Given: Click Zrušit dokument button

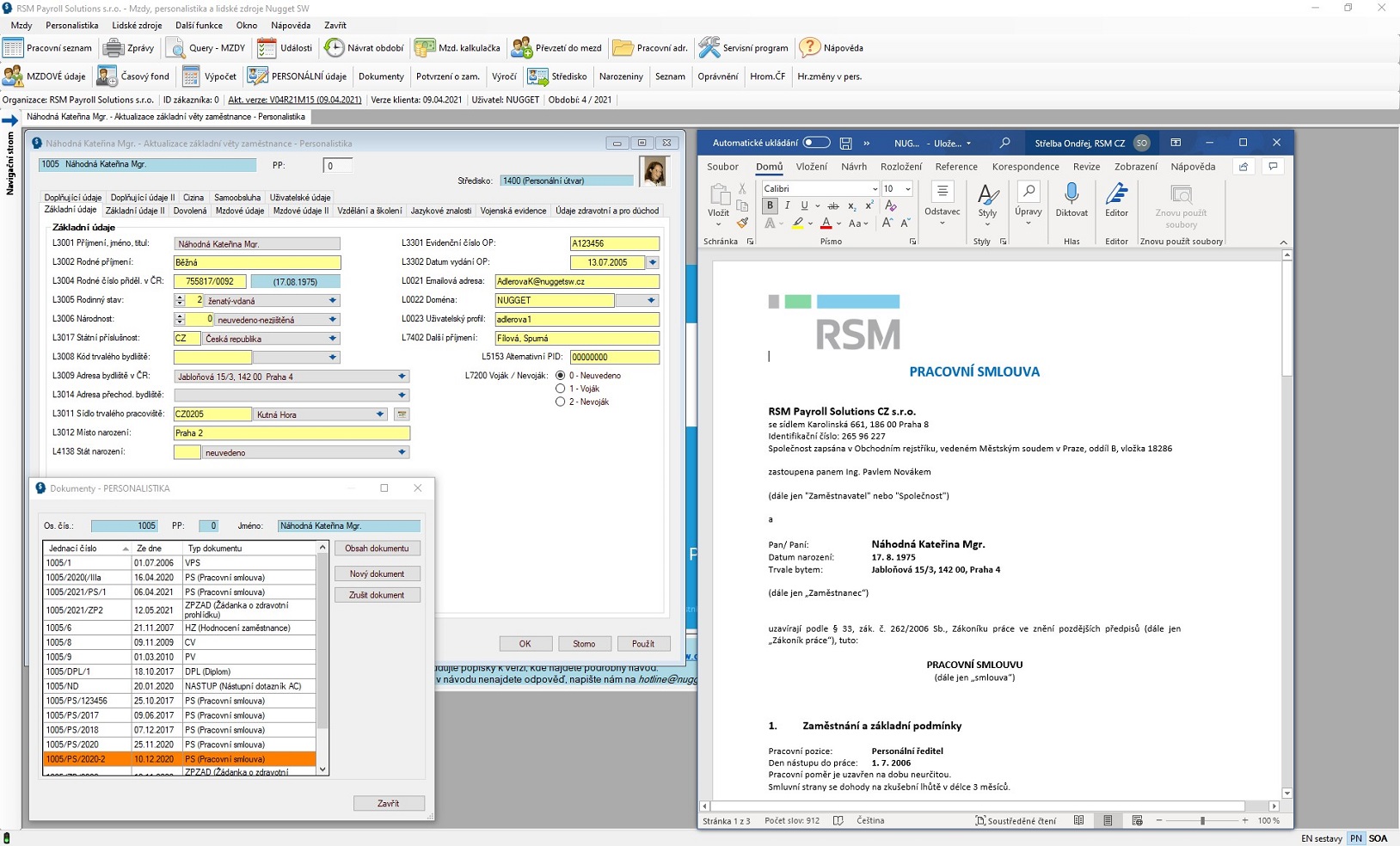Looking at the screenshot, I should [x=377, y=595].
